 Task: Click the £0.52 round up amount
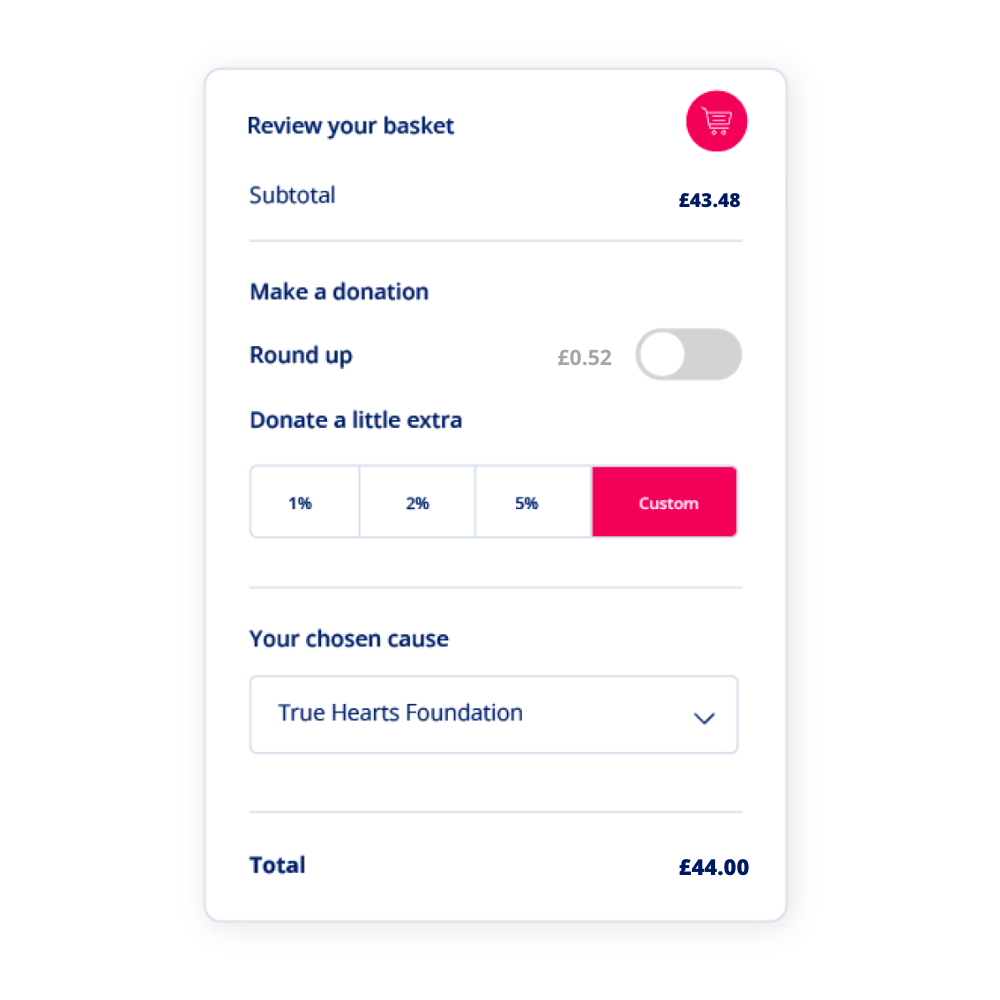click(x=584, y=357)
